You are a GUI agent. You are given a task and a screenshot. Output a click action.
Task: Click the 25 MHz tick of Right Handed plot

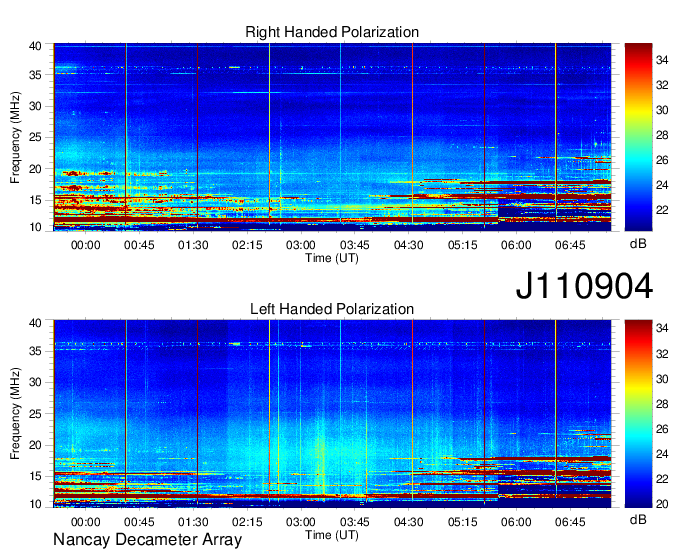(x=35, y=138)
